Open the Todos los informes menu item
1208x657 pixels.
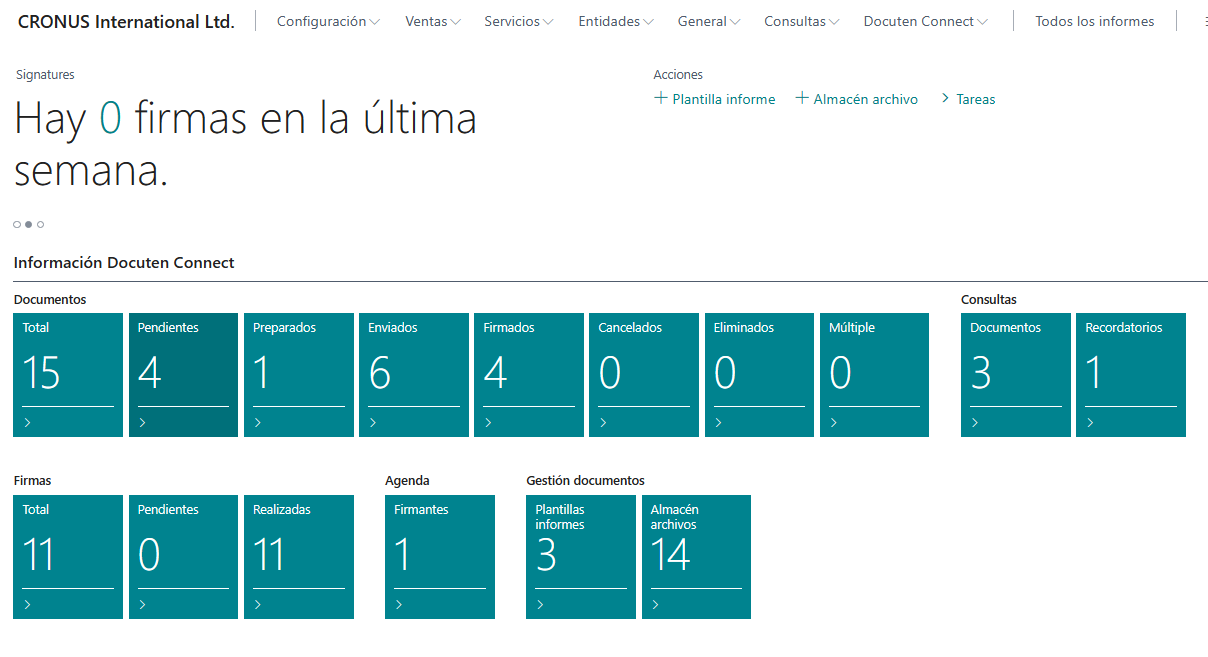1094,21
